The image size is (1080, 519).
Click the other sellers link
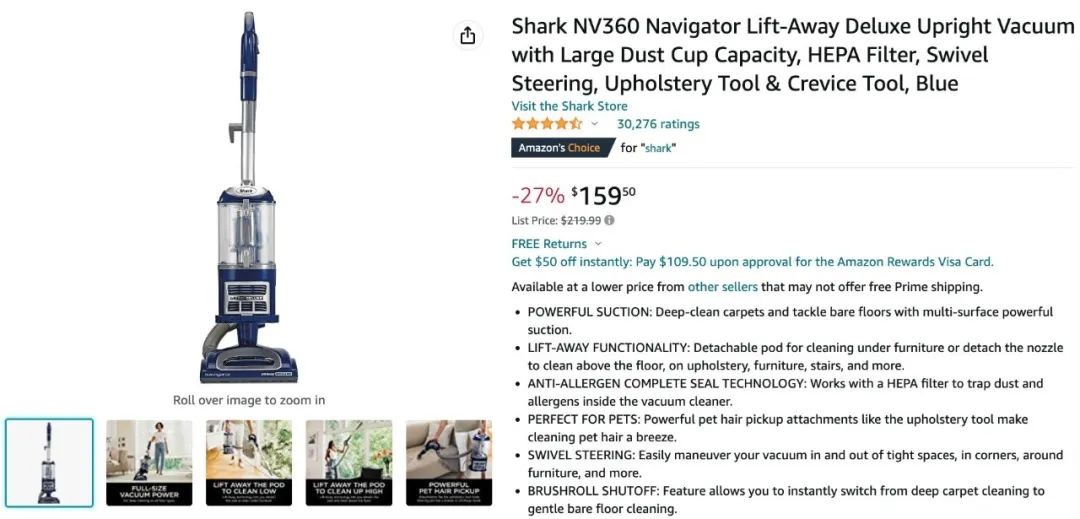(723, 287)
